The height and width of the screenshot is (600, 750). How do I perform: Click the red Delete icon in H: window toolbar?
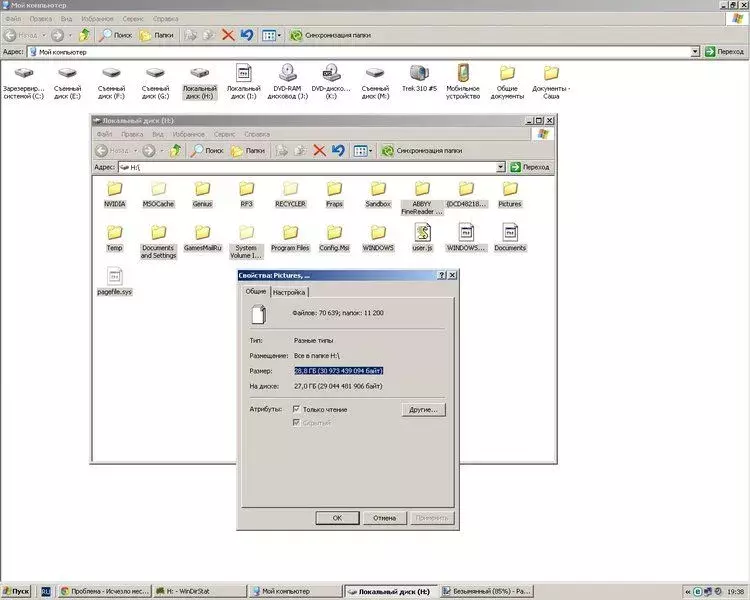pos(320,151)
